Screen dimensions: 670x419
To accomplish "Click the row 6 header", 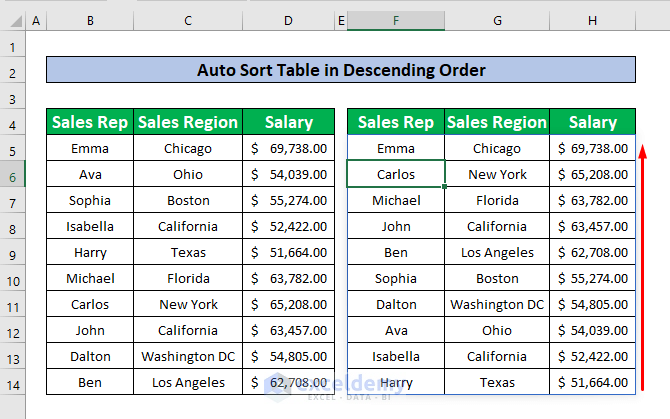I will tap(13, 175).
